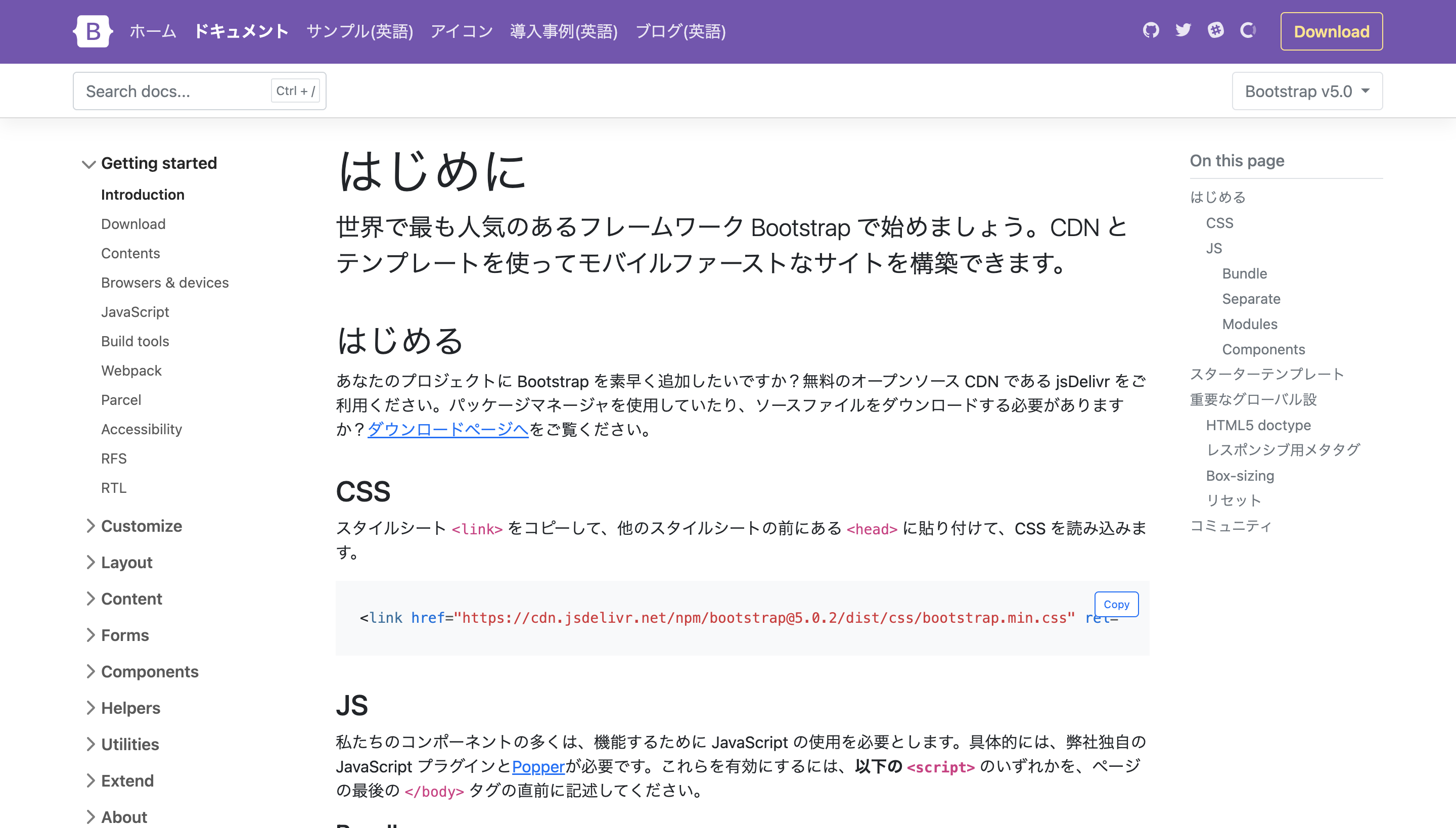Go to ホーム in the top navigation
This screenshot has width=1456, height=828.
[153, 31]
